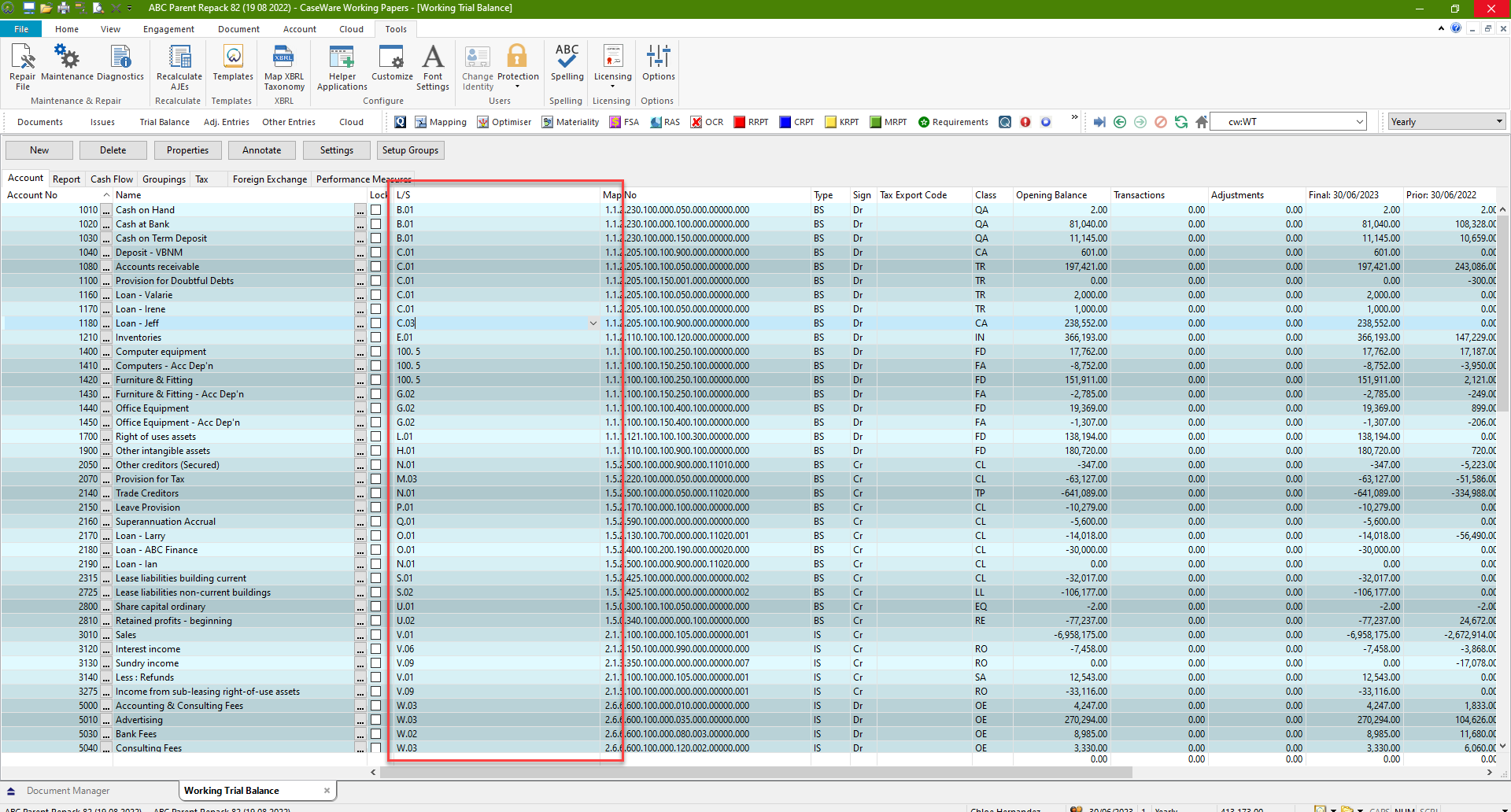1511x812 pixels.
Task: Open Map XBRL Taxonomy
Action: [284, 67]
